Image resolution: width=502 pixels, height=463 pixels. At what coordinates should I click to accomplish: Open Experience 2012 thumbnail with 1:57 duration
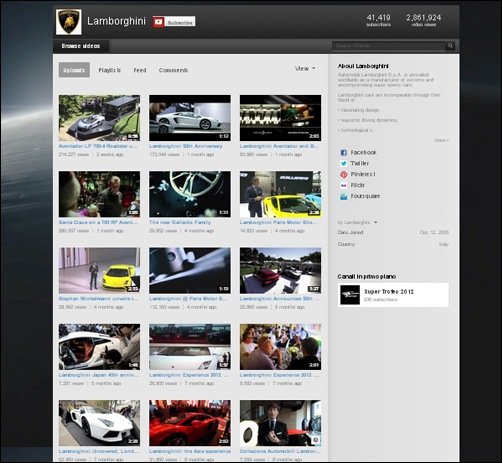(190, 347)
